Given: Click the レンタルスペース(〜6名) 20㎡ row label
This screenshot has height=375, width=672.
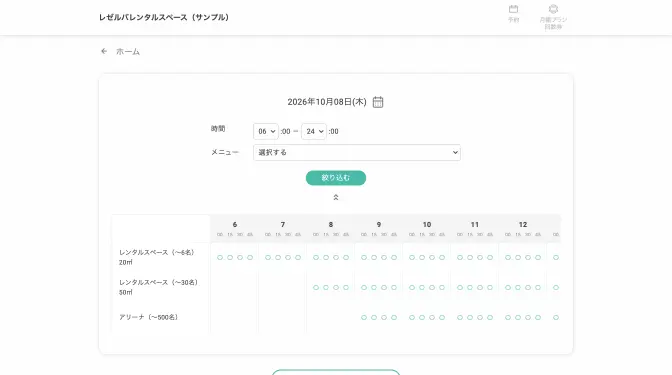Looking at the screenshot, I should (x=157, y=257).
